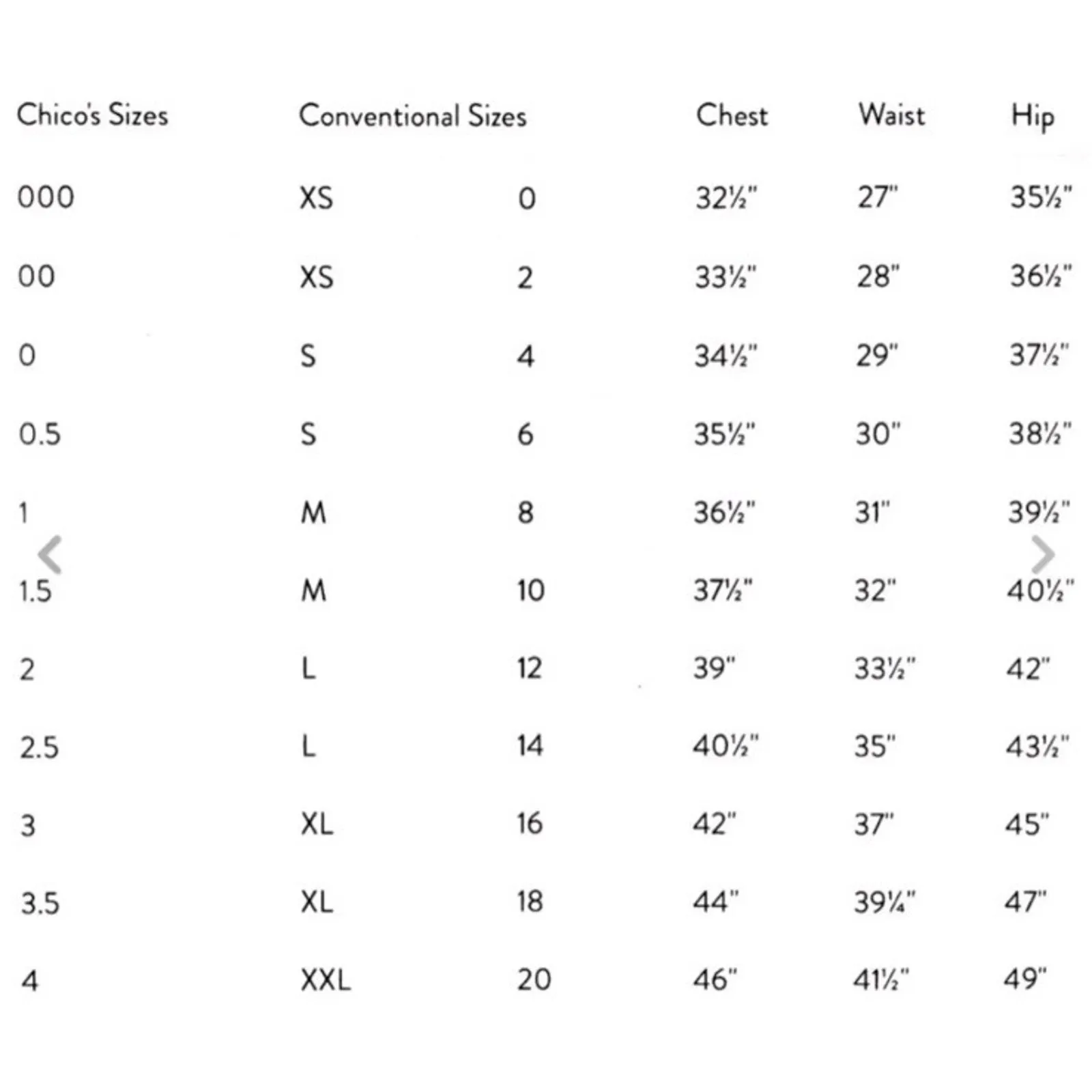Select the 46" chest measurement

715,980
